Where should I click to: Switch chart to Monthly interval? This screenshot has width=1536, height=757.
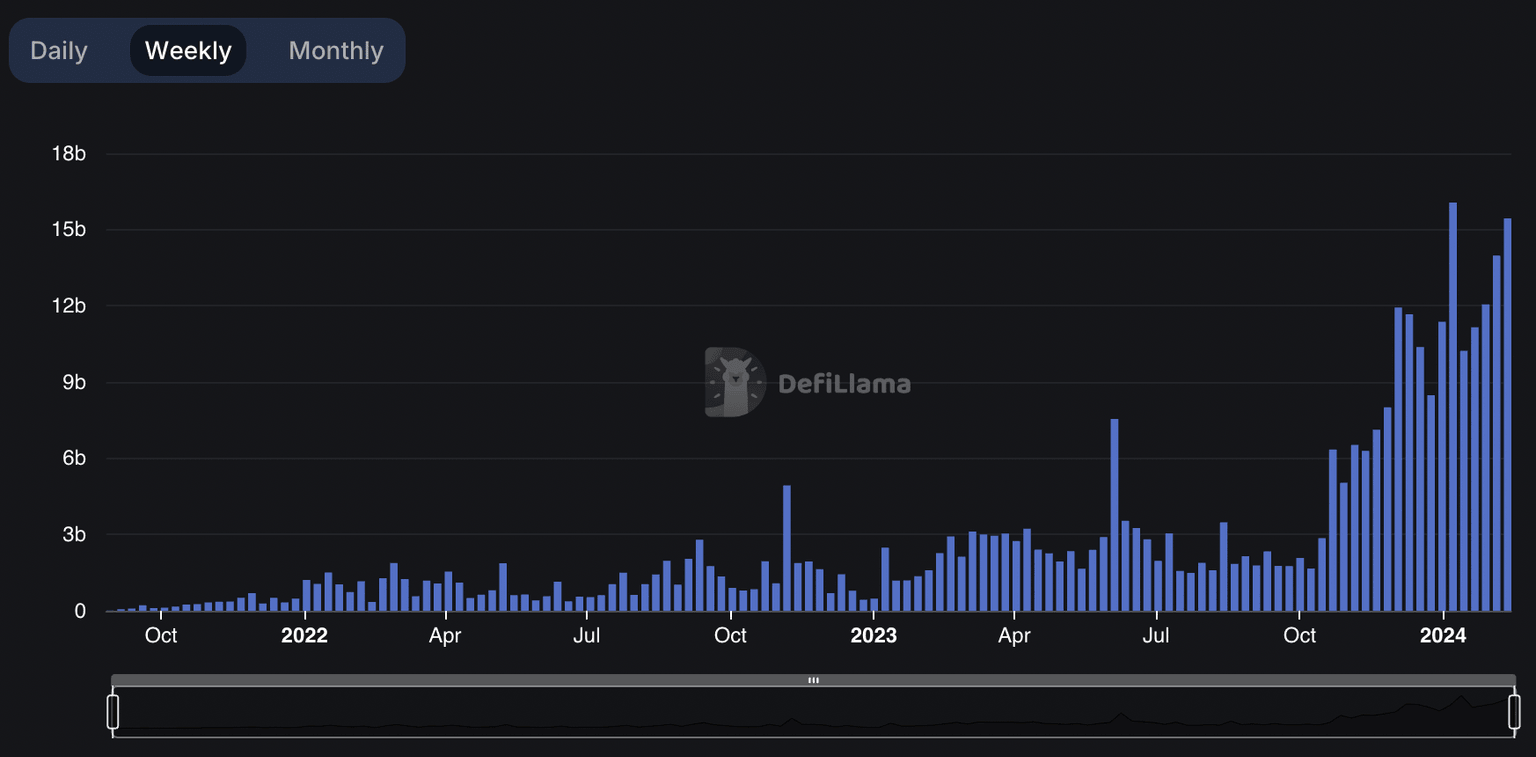pyautogui.click(x=336, y=51)
